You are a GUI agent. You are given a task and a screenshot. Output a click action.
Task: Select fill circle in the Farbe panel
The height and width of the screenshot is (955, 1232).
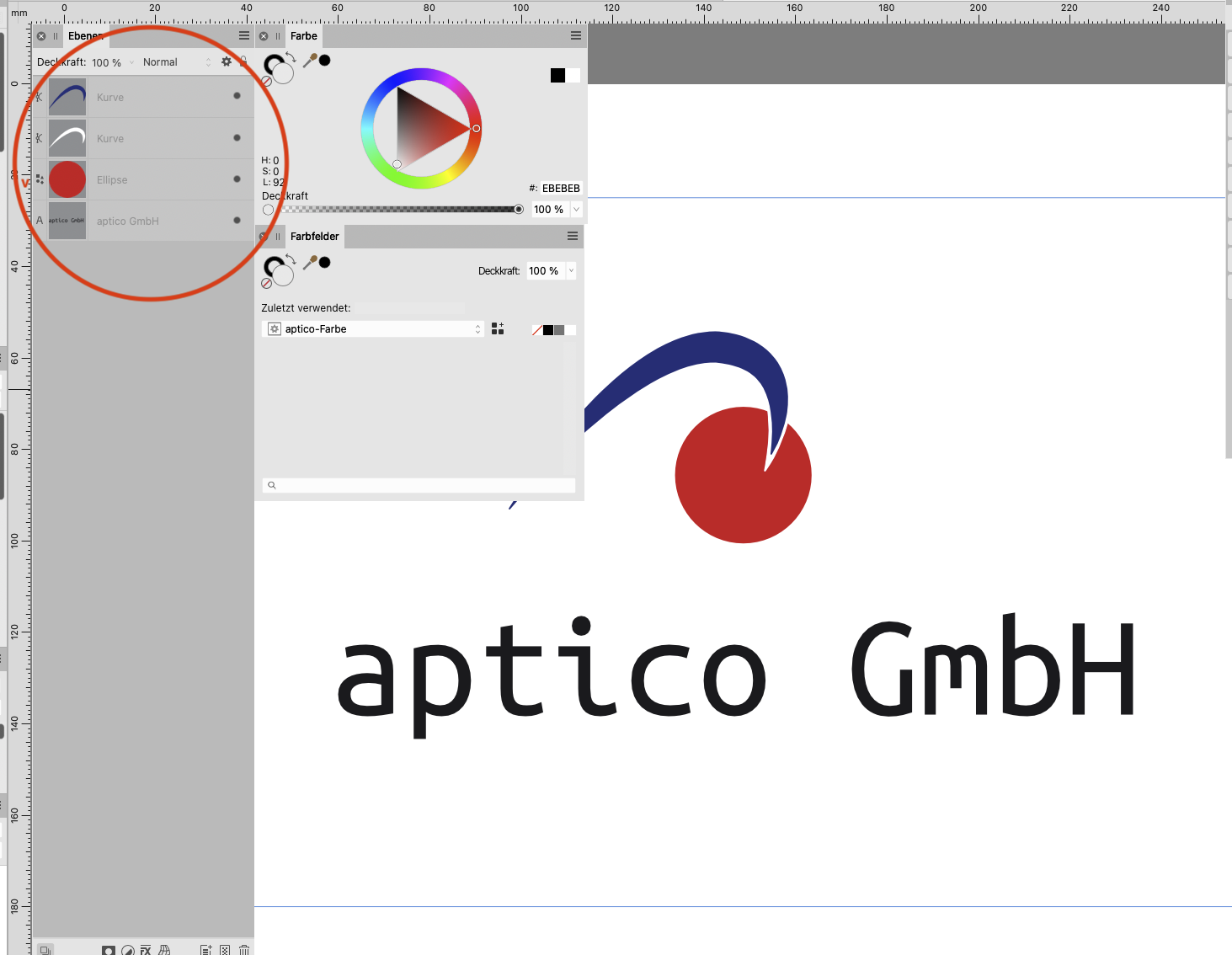tap(284, 74)
